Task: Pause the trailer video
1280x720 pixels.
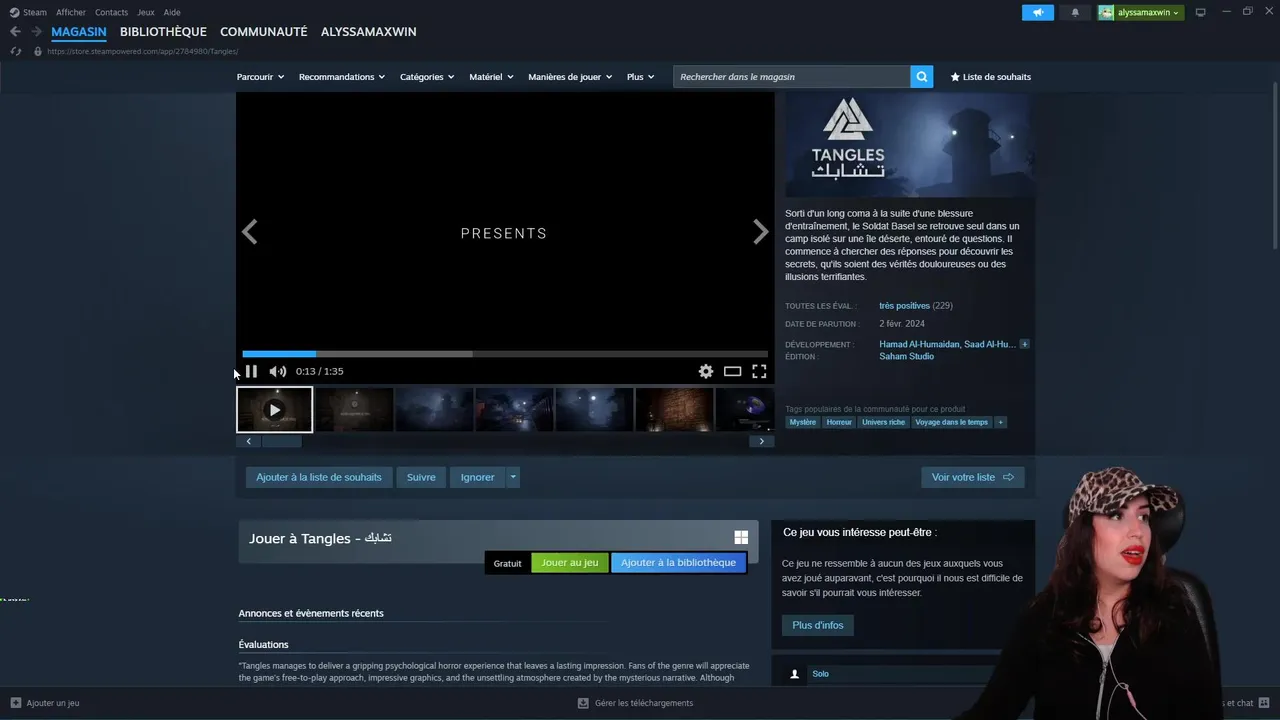Action: 251,371
